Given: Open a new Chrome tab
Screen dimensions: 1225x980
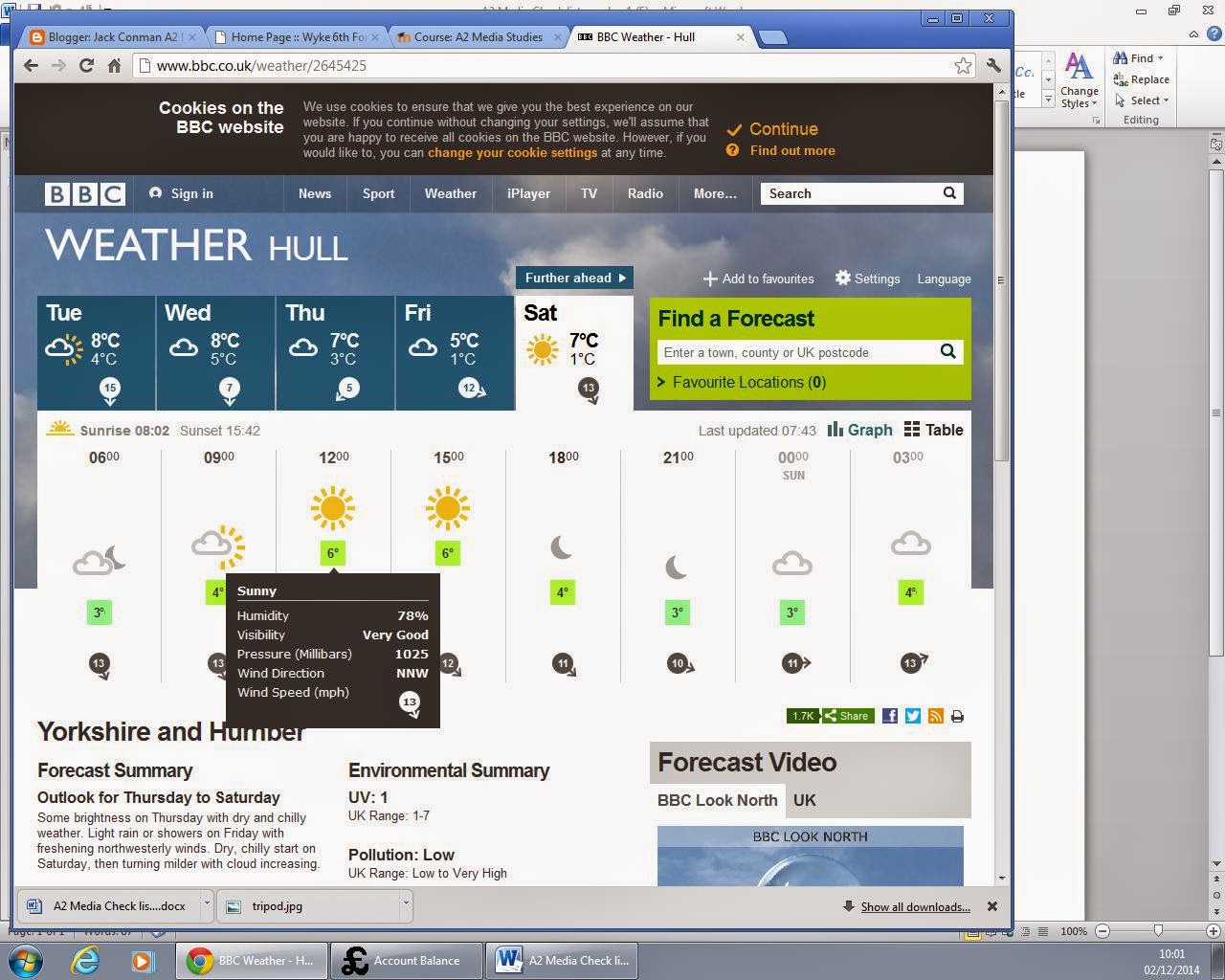Looking at the screenshot, I should 772,37.
